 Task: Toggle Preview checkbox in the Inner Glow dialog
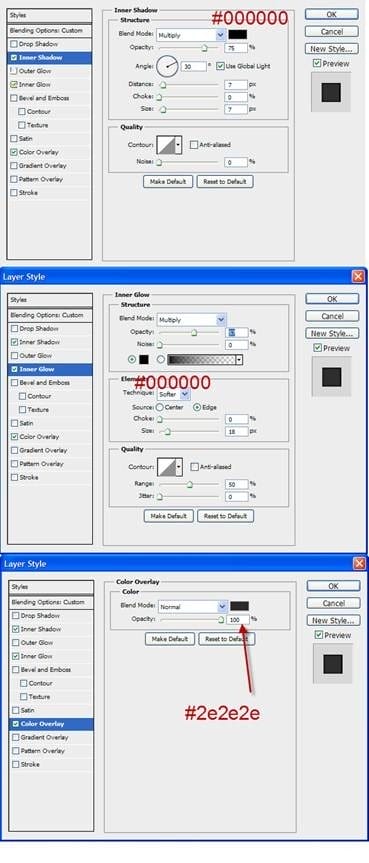coord(317,348)
